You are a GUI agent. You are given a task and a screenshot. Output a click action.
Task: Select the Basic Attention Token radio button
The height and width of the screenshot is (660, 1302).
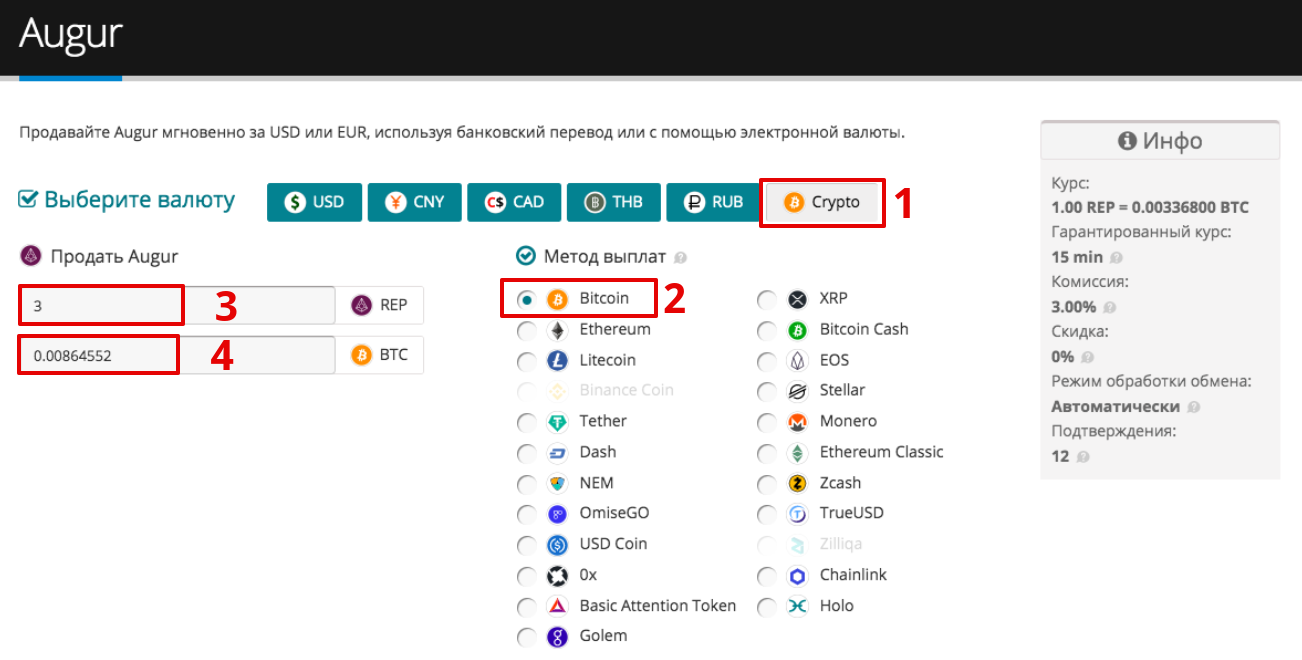526,607
